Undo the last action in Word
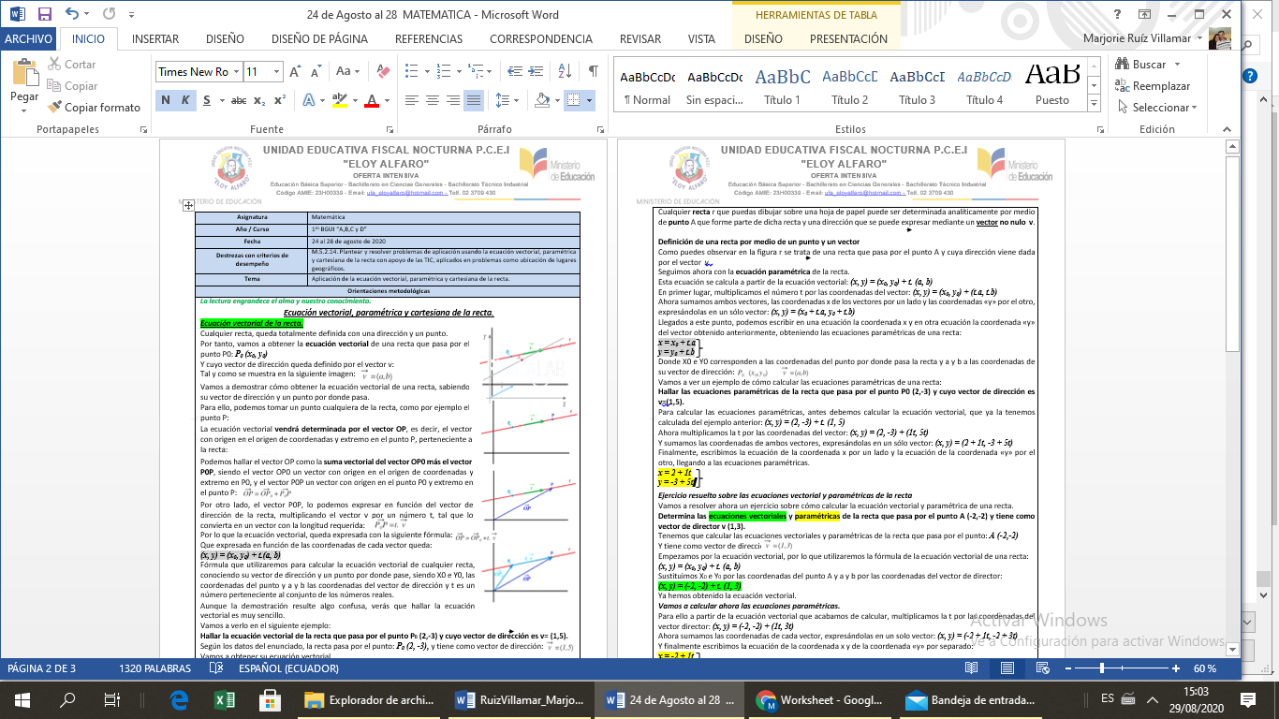Screen dimensions: 1279x719 (71, 14)
